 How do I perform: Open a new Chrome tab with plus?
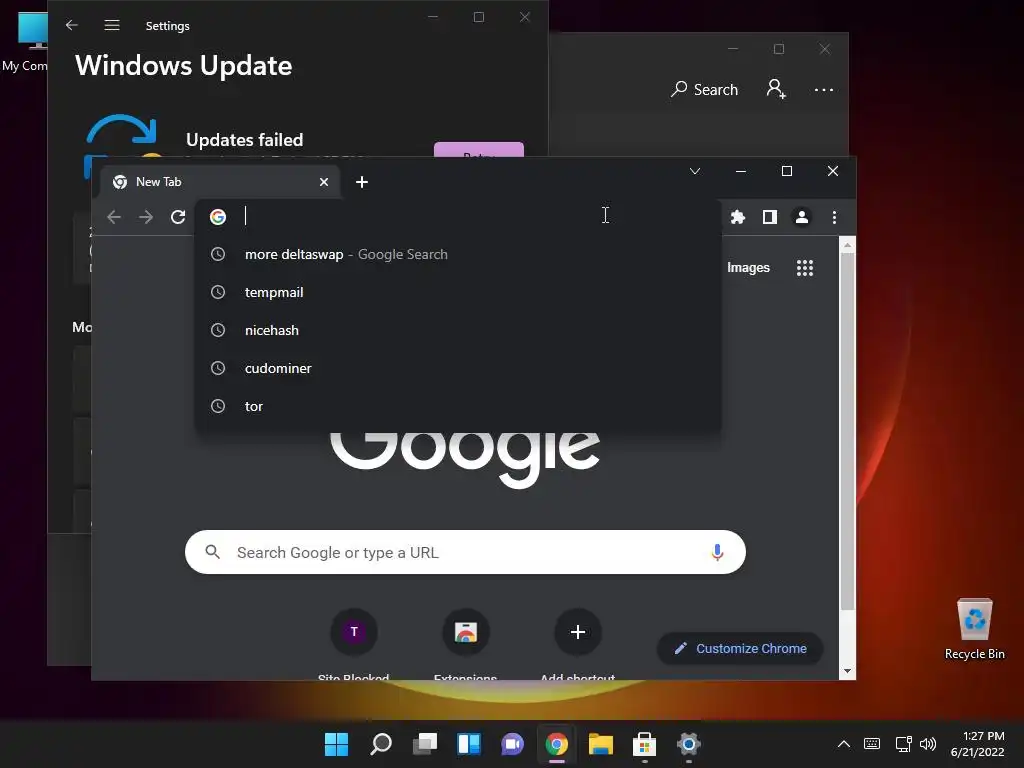[x=362, y=182]
